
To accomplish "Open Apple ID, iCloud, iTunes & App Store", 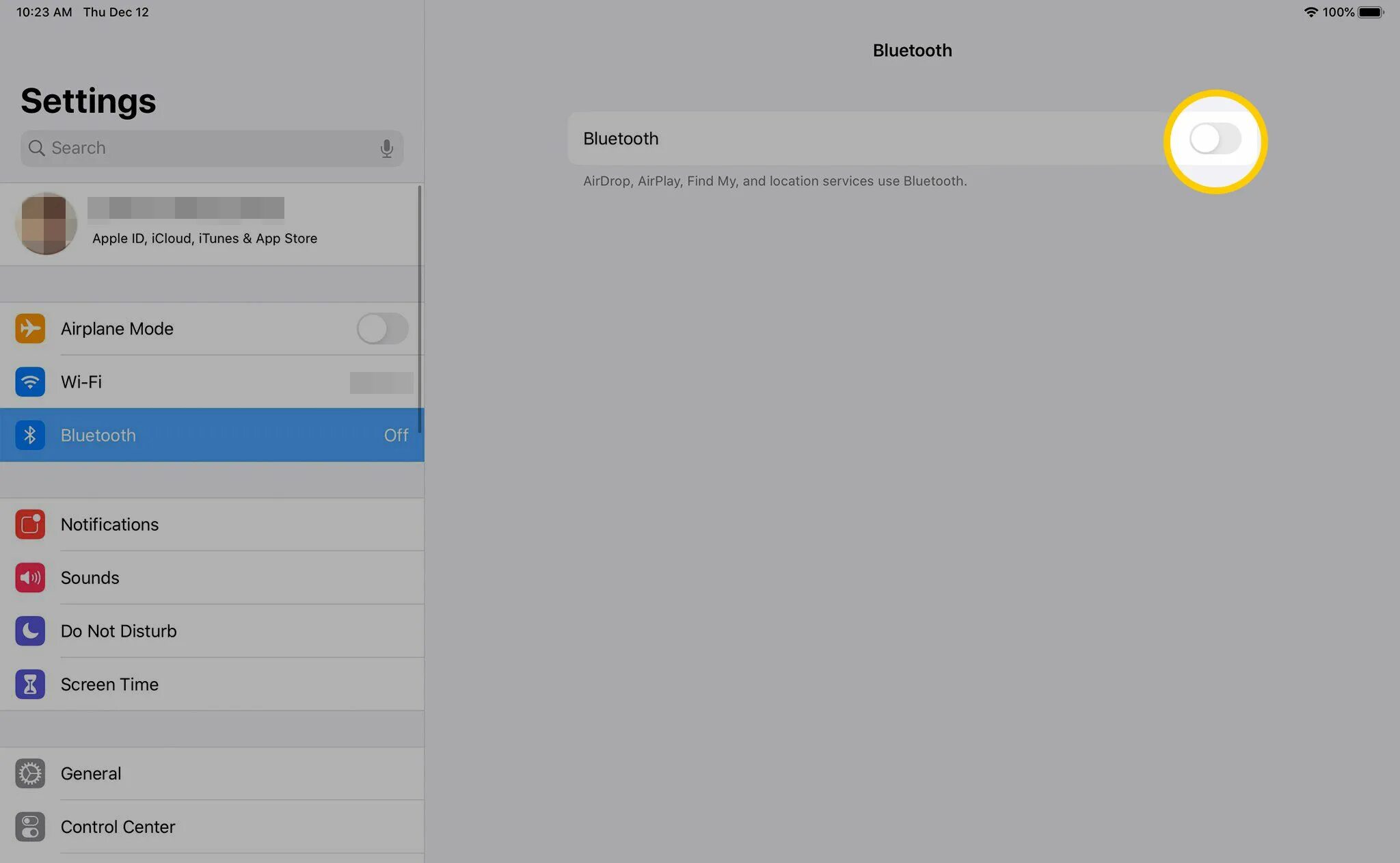I will tap(204, 238).
